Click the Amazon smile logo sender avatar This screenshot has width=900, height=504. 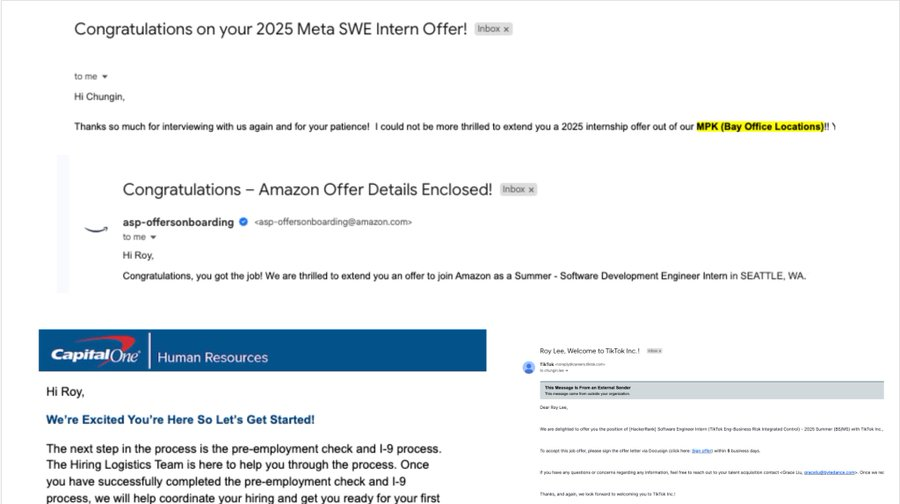pyautogui.click(x=95, y=227)
